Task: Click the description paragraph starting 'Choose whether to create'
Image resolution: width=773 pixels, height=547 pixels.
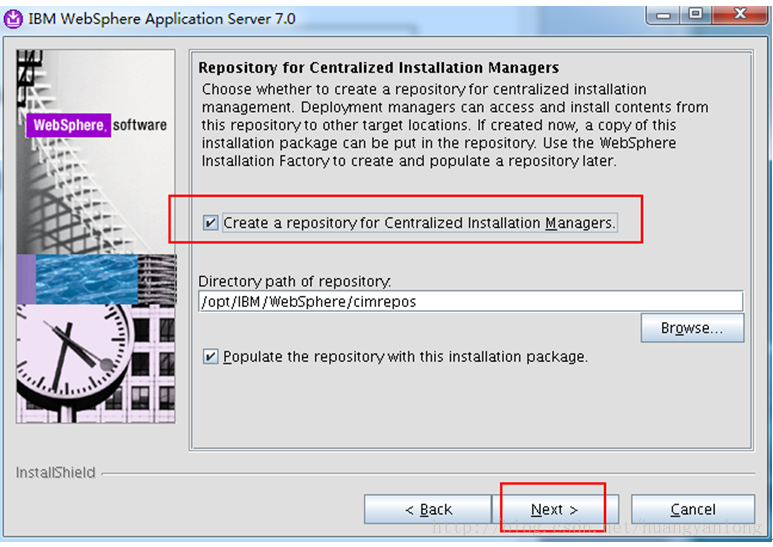Action: [455, 125]
